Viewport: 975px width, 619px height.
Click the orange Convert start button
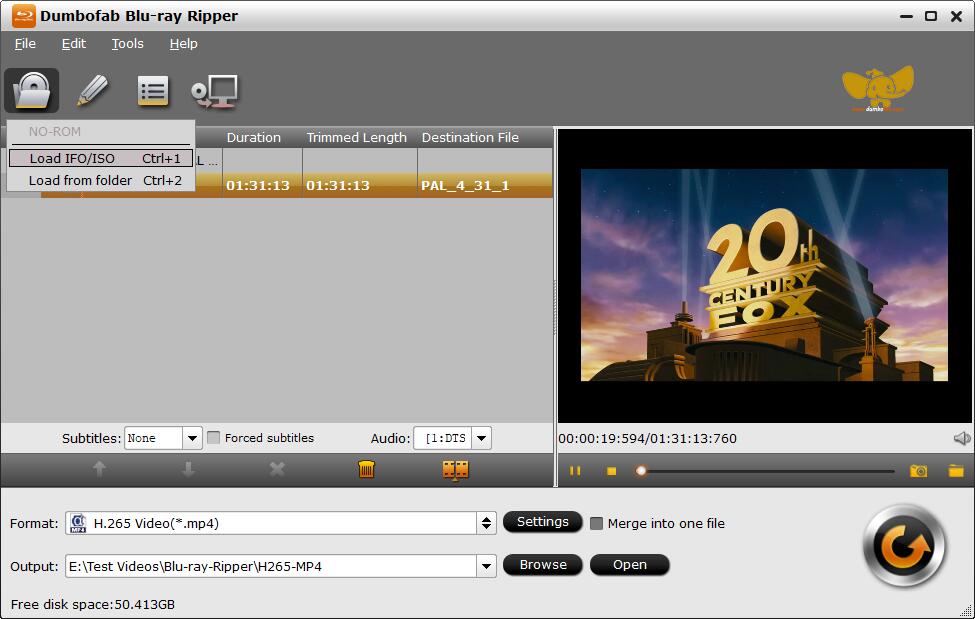click(x=905, y=546)
